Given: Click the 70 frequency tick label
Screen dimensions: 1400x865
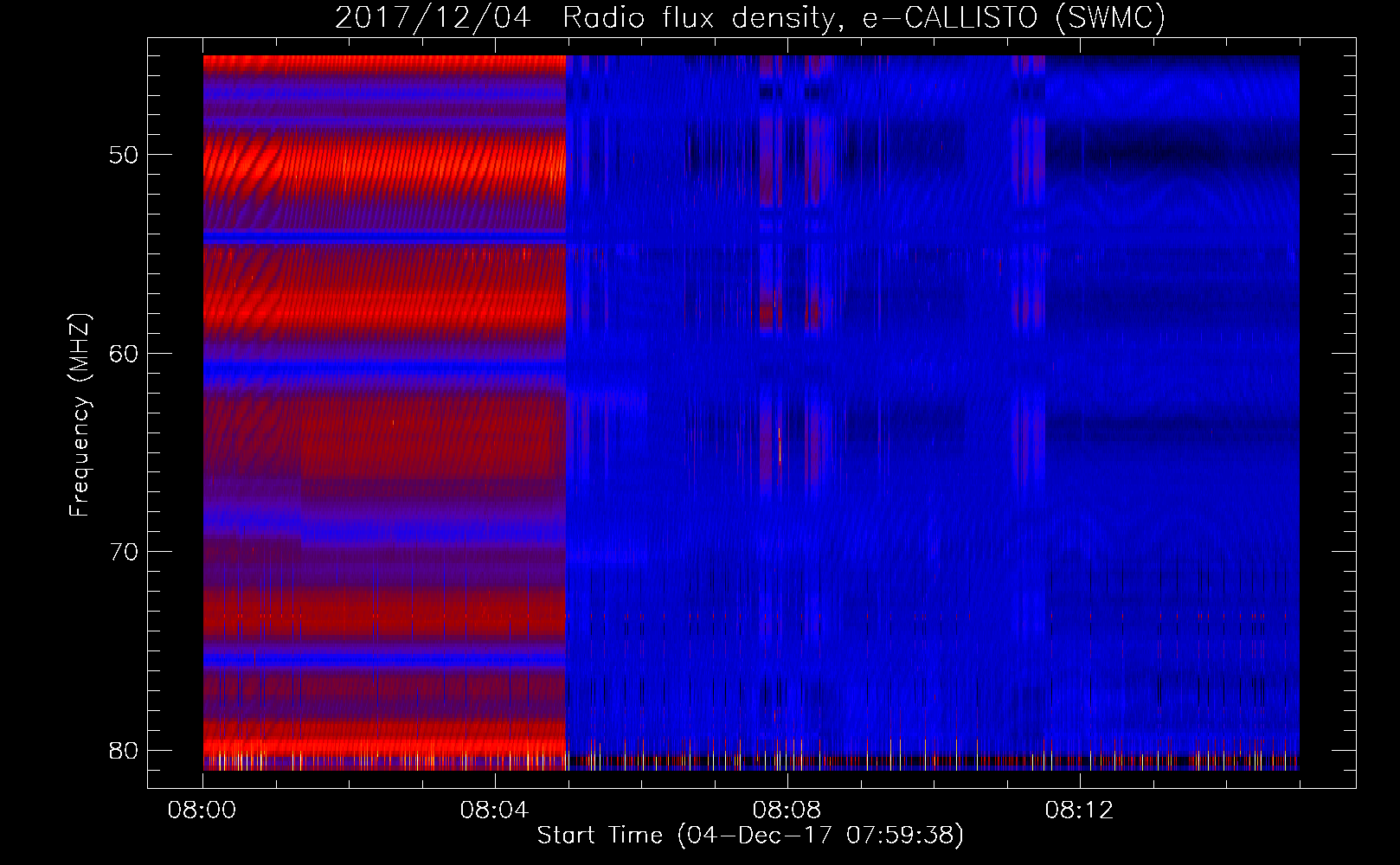Looking at the screenshot, I should [124, 552].
